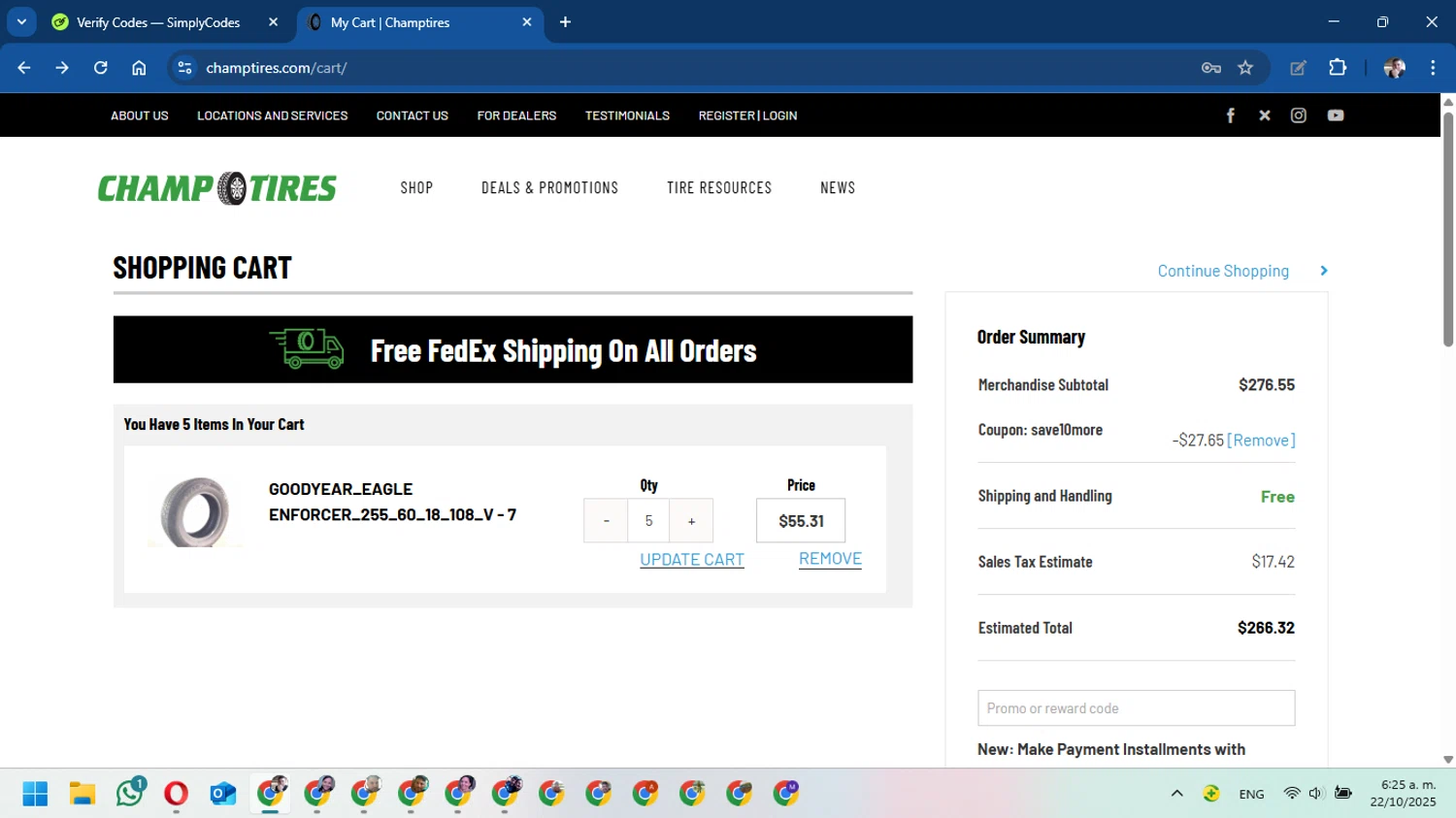Open the Chrome profile avatar

point(1394,68)
